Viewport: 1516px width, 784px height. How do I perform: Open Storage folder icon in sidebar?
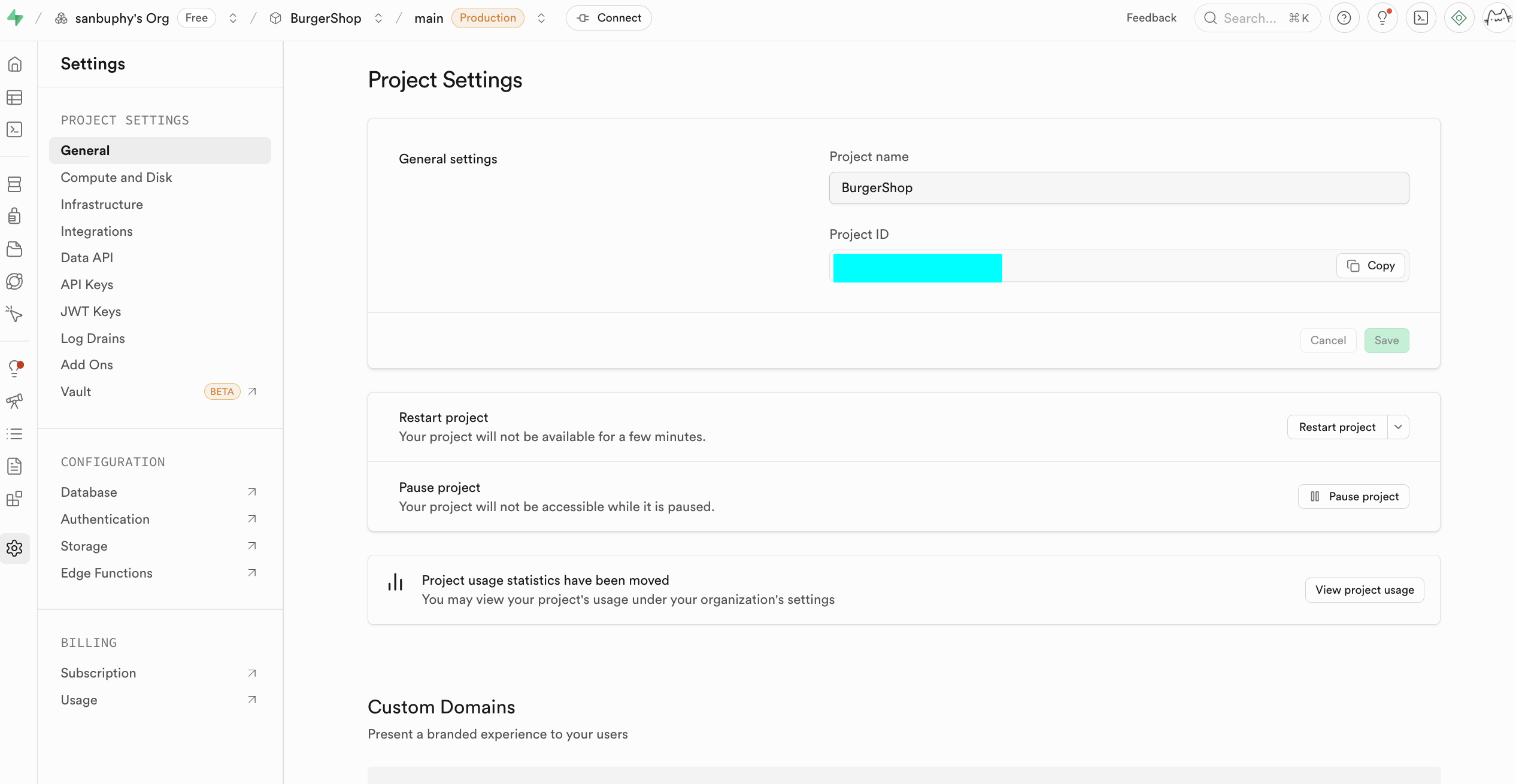(x=14, y=249)
